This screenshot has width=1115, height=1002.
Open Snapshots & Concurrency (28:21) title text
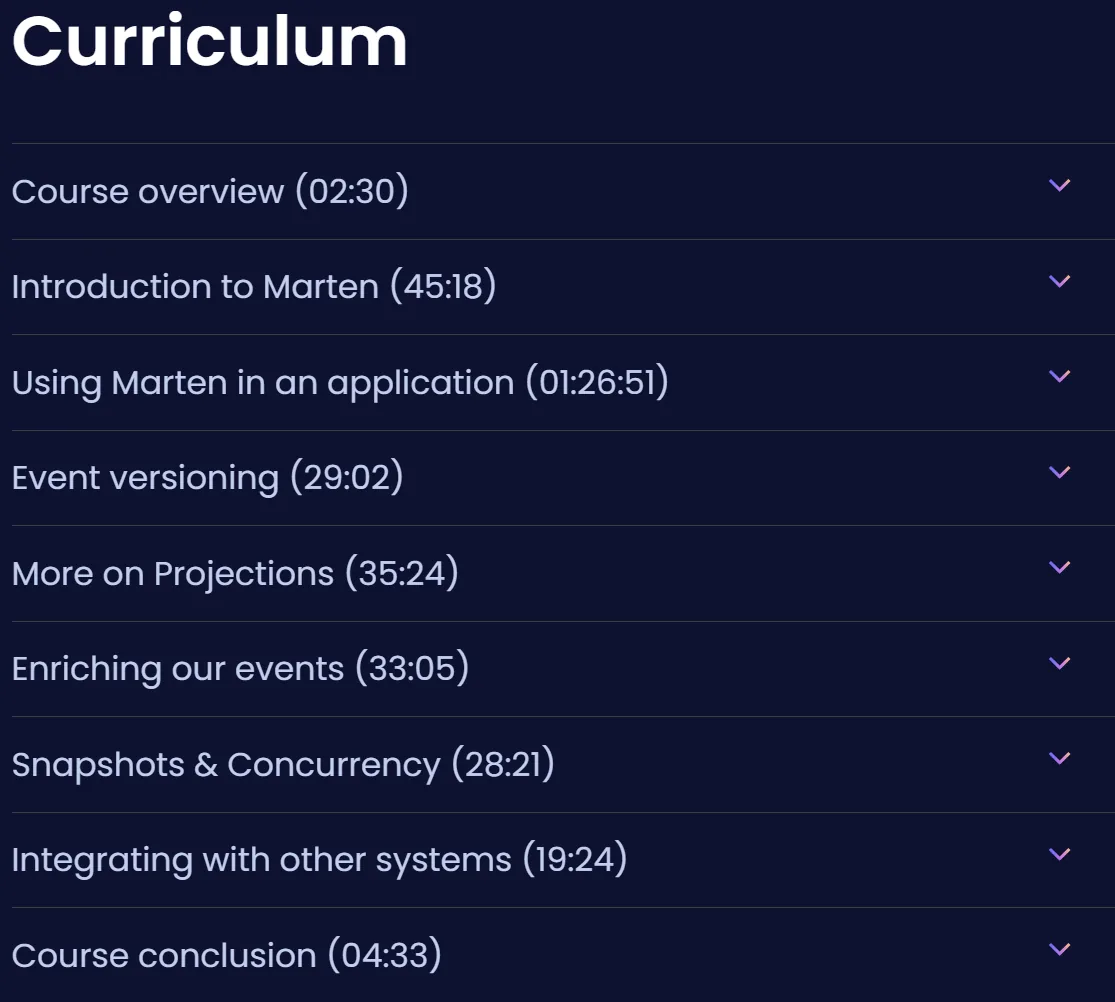coord(283,764)
